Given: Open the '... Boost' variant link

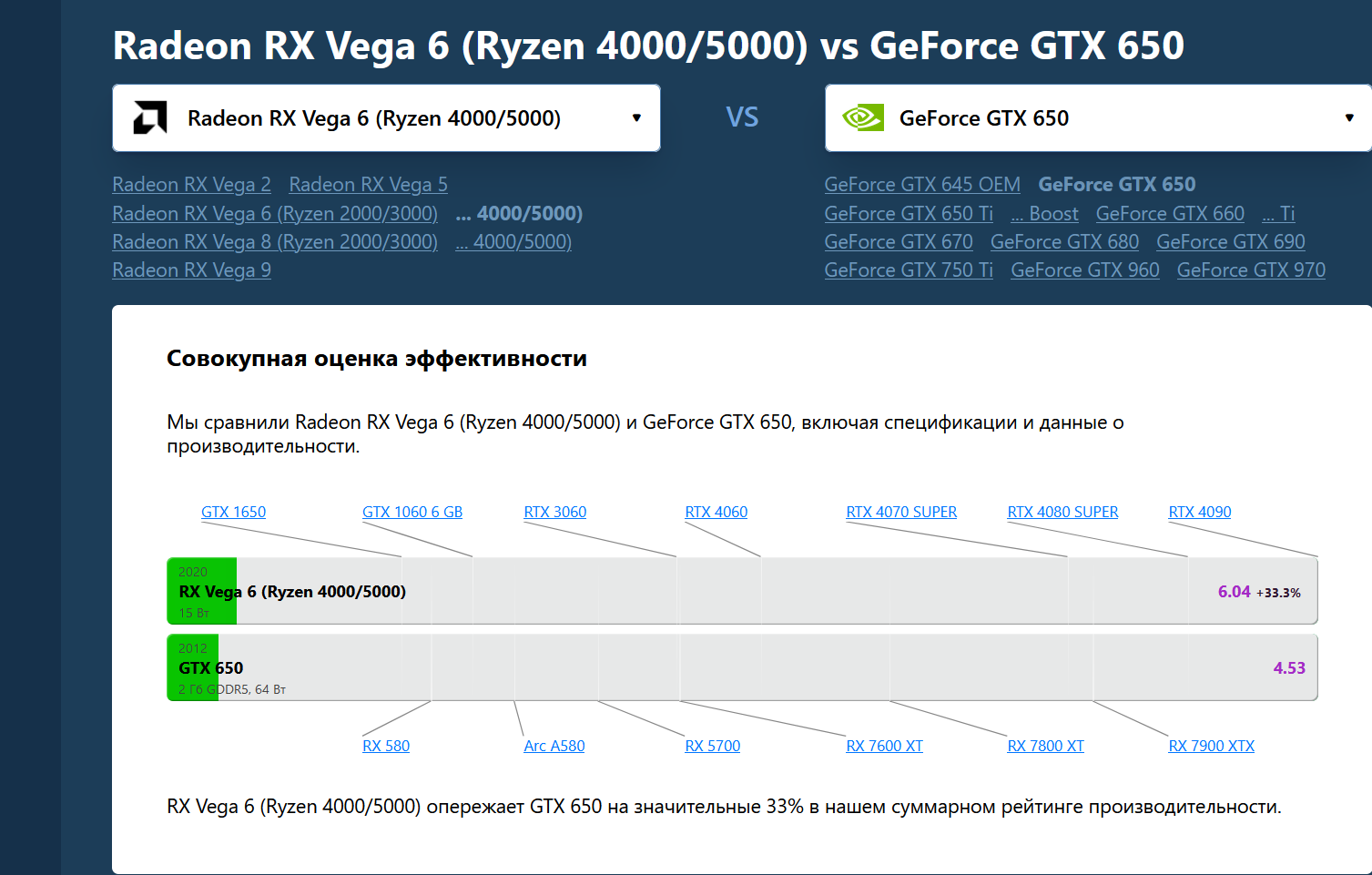Looking at the screenshot, I should pos(1044,213).
